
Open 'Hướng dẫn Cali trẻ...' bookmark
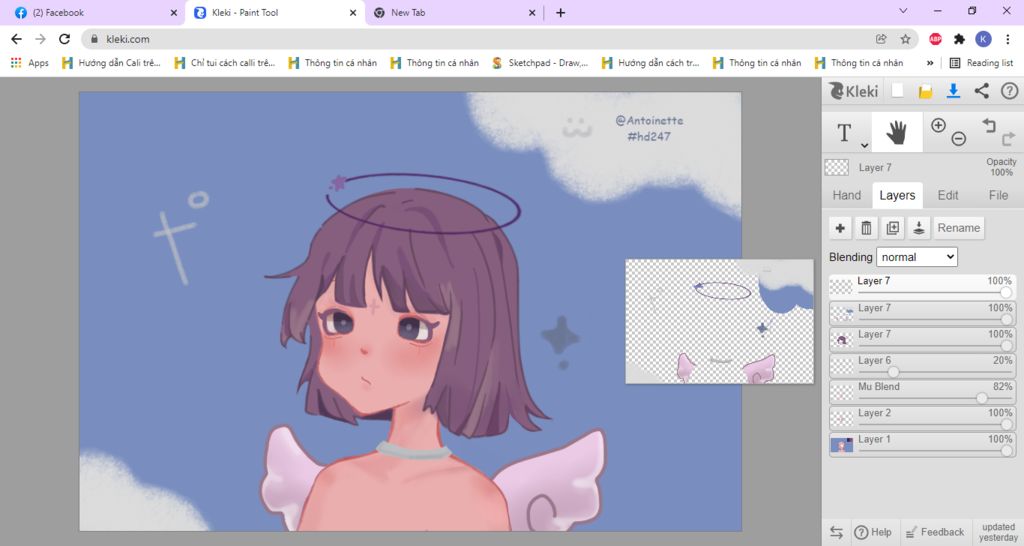pyautogui.click(x=111, y=63)
